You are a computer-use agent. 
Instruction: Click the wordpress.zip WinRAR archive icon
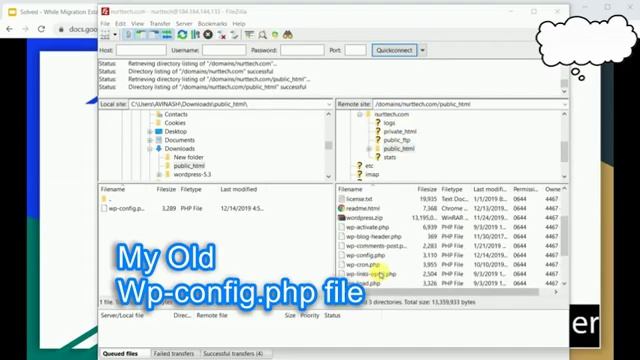(x=341, y=218)
